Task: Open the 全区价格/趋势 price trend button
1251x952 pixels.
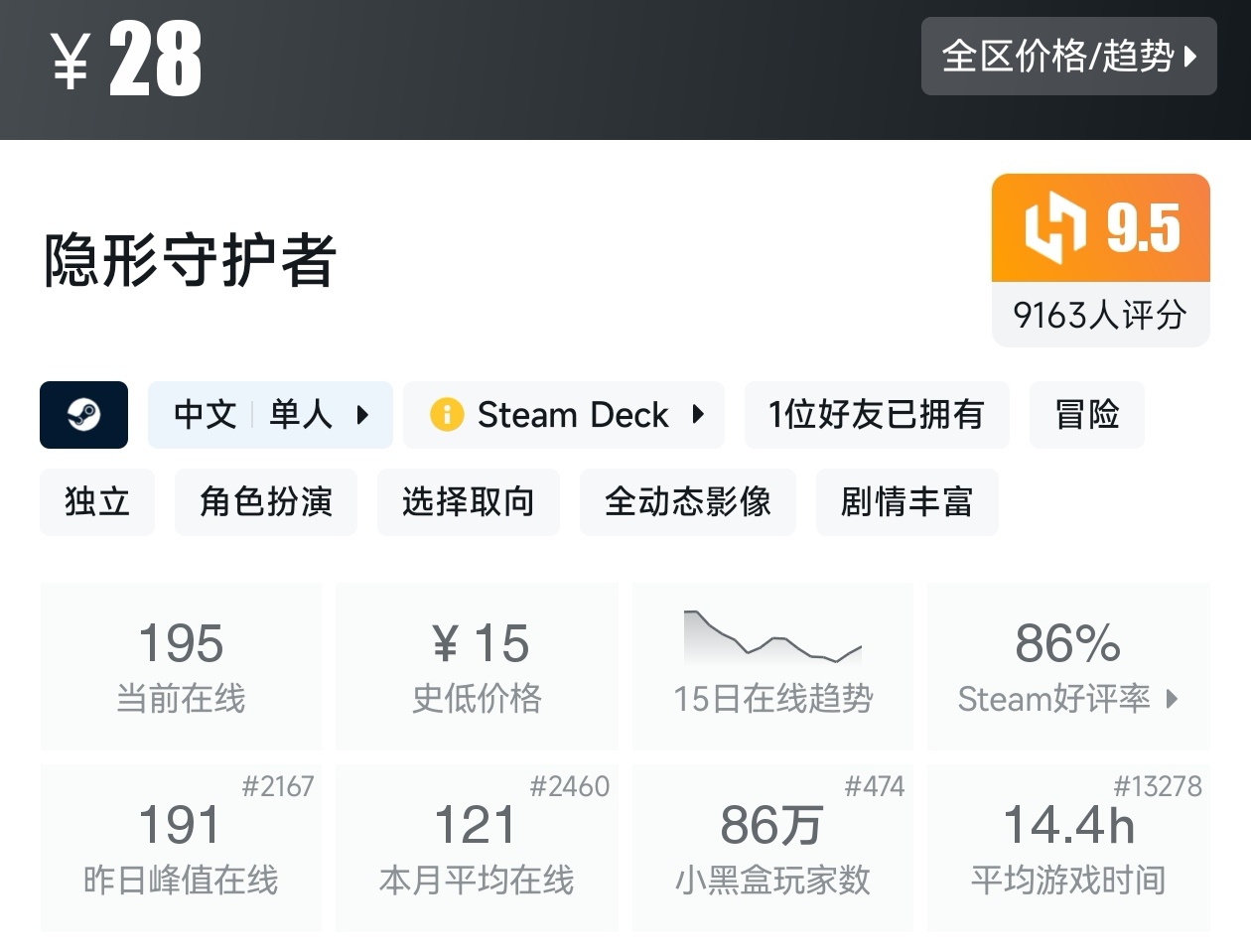Action: [1068, 57]
